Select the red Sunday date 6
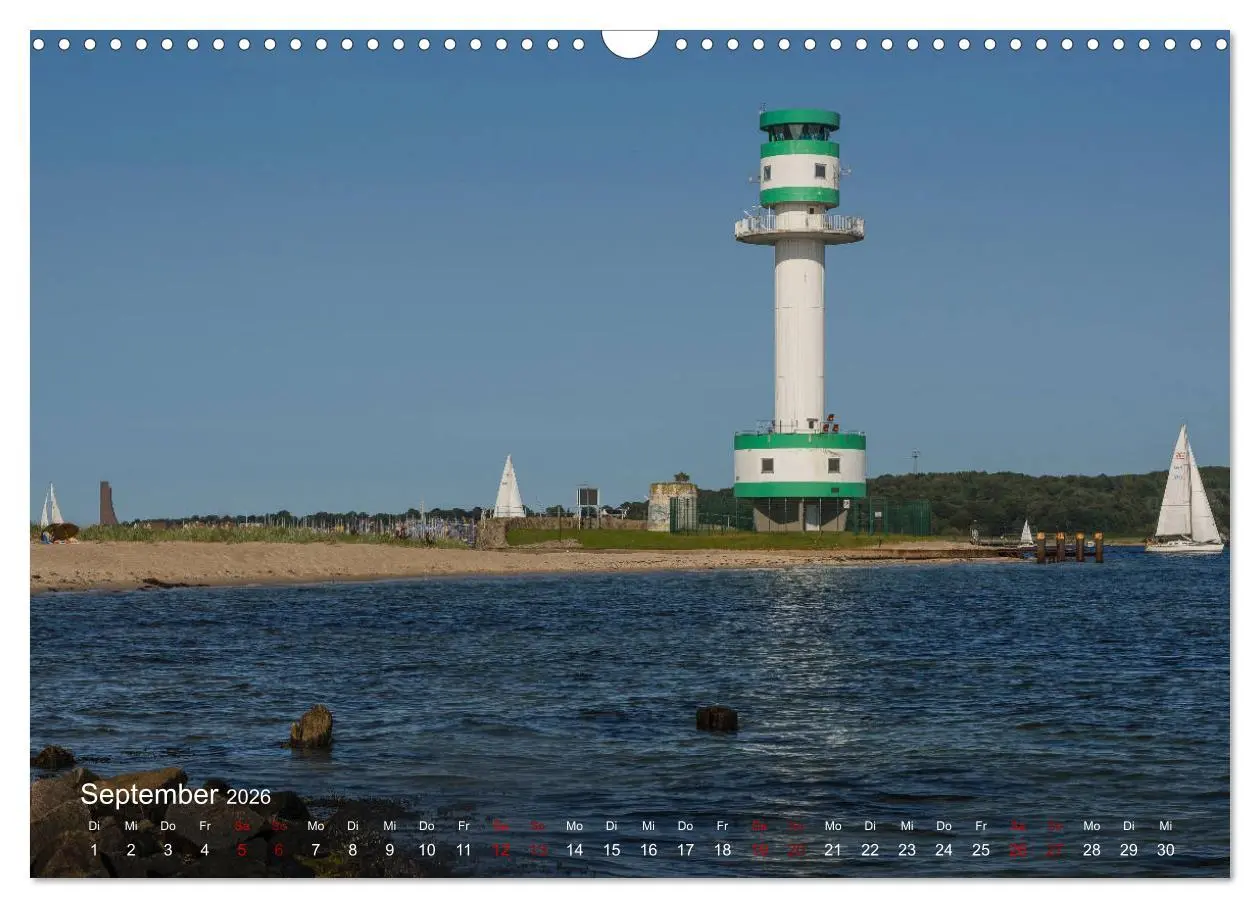Image resolution: width=1260 pixels, height=908 pixels. coord(279,850)
